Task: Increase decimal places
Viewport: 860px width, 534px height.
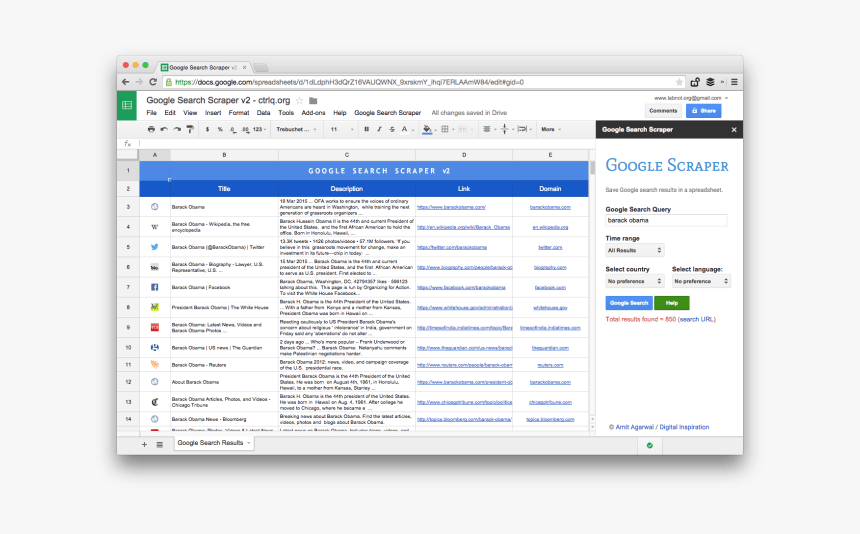Action: click(245, 129)
